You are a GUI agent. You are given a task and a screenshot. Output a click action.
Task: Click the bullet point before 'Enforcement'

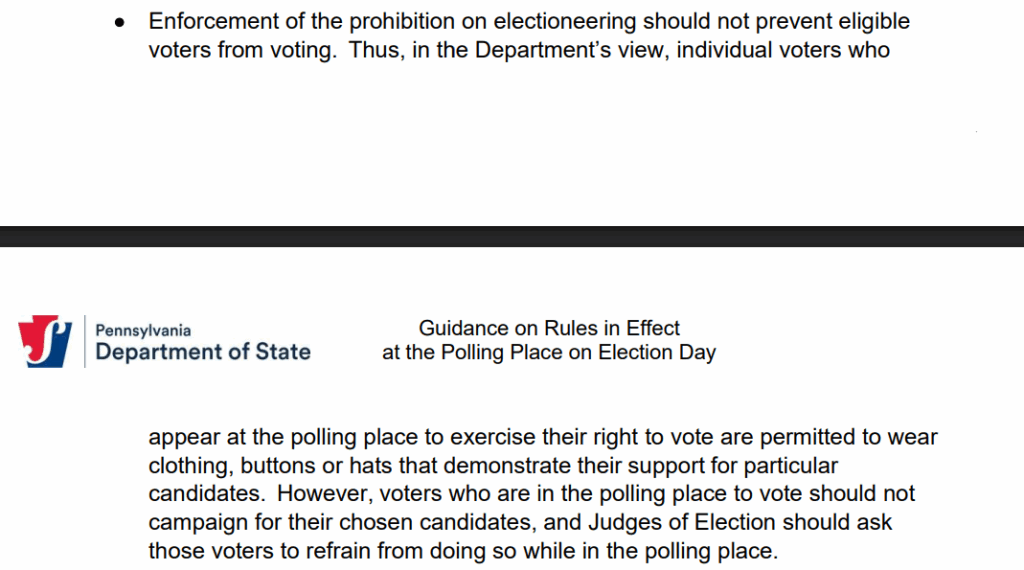(x=120, y=23)
